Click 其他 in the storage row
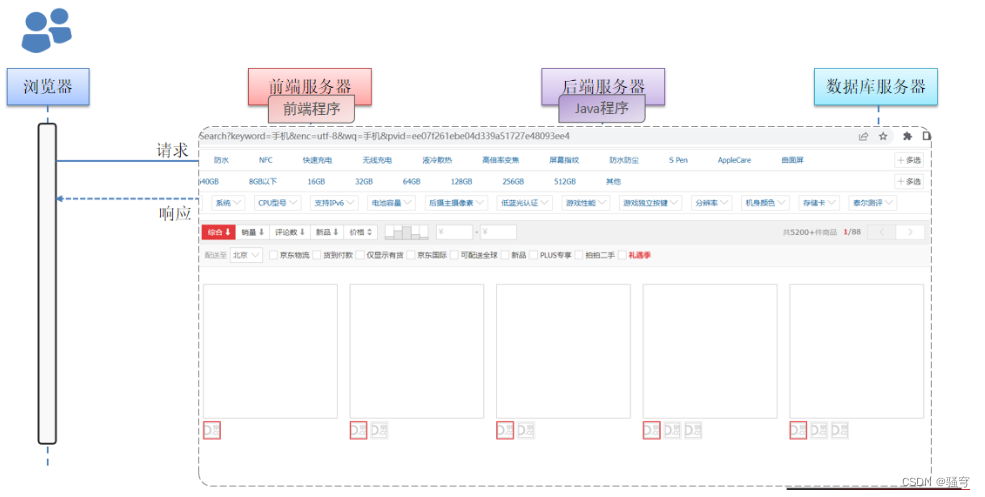 (x=613, y=182)
